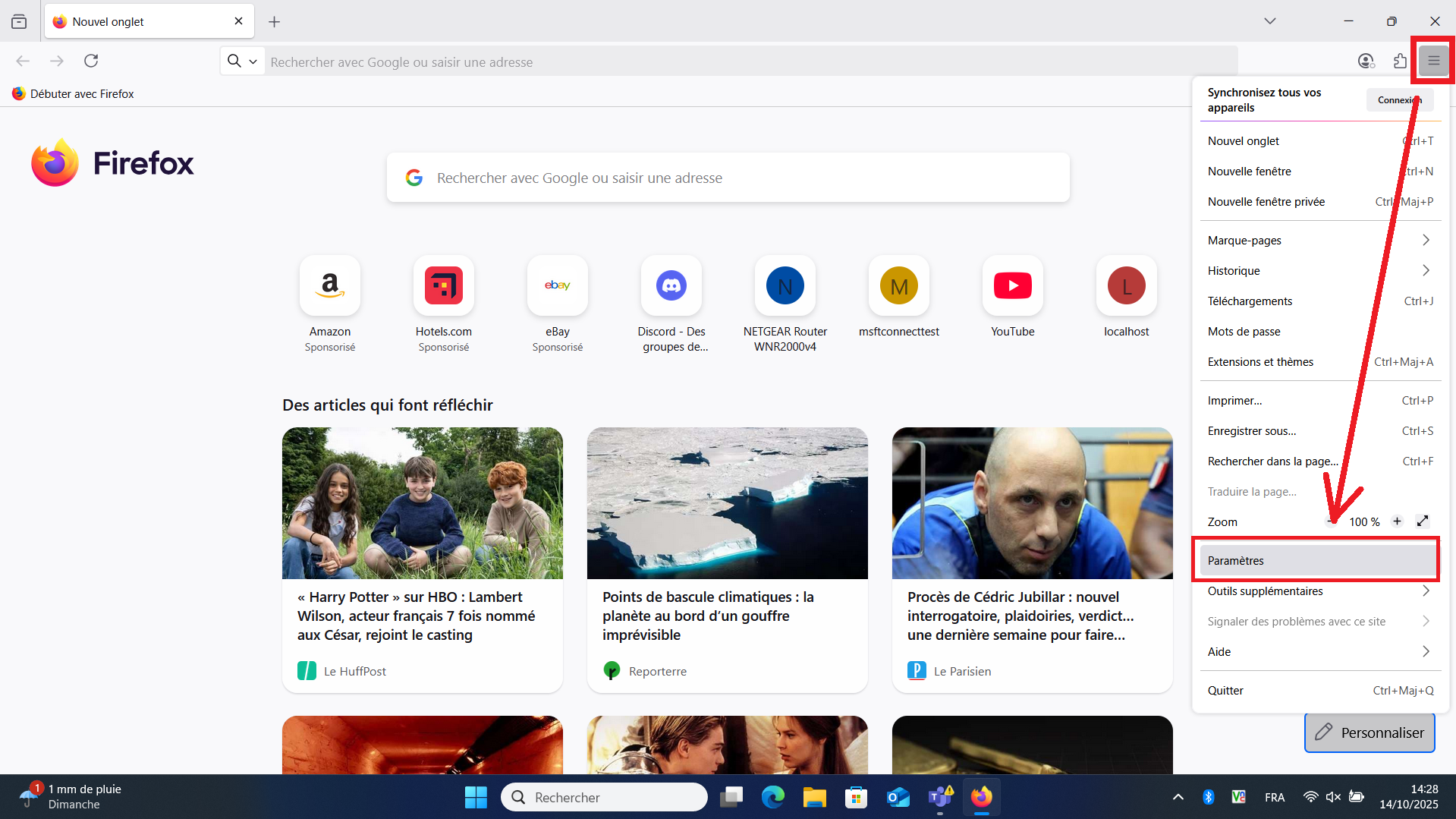Launch Microsoft Edge from the taskbar
Screen dimensions: 1456x819
[772, 797]
